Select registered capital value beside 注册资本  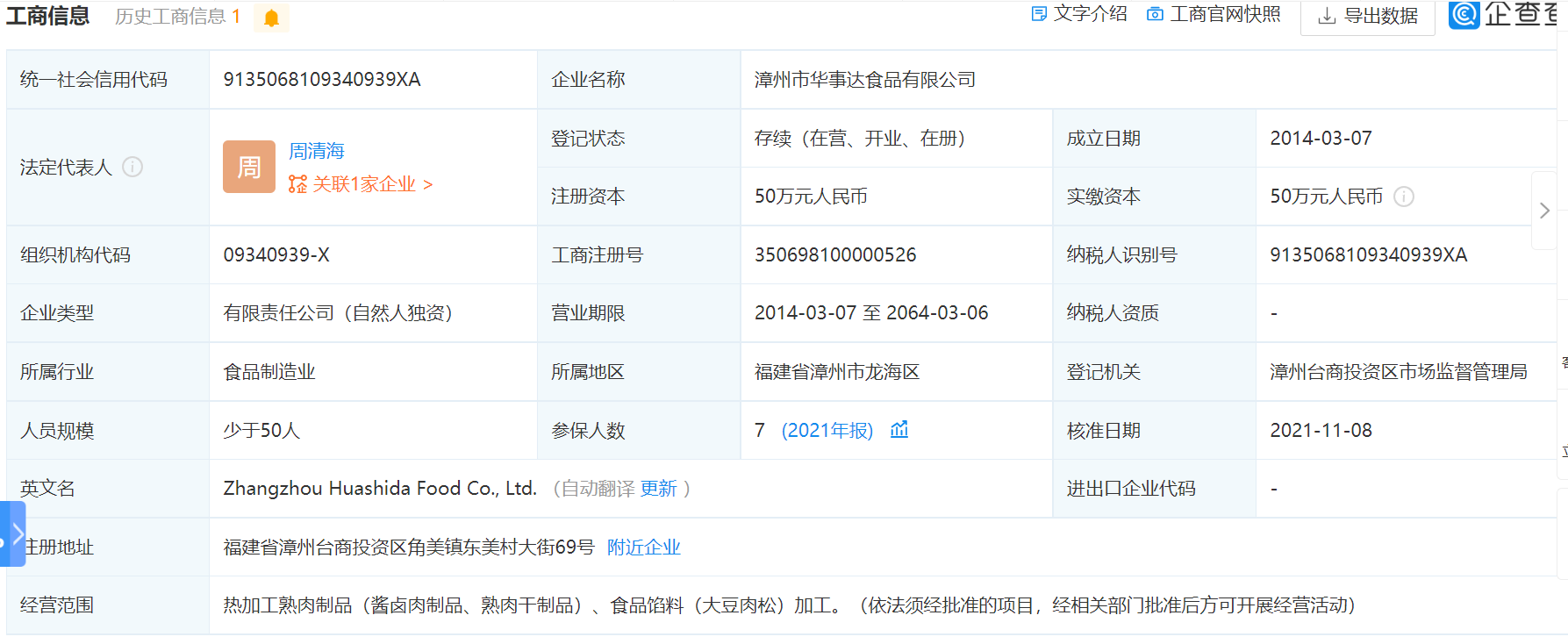click(811, 197)
